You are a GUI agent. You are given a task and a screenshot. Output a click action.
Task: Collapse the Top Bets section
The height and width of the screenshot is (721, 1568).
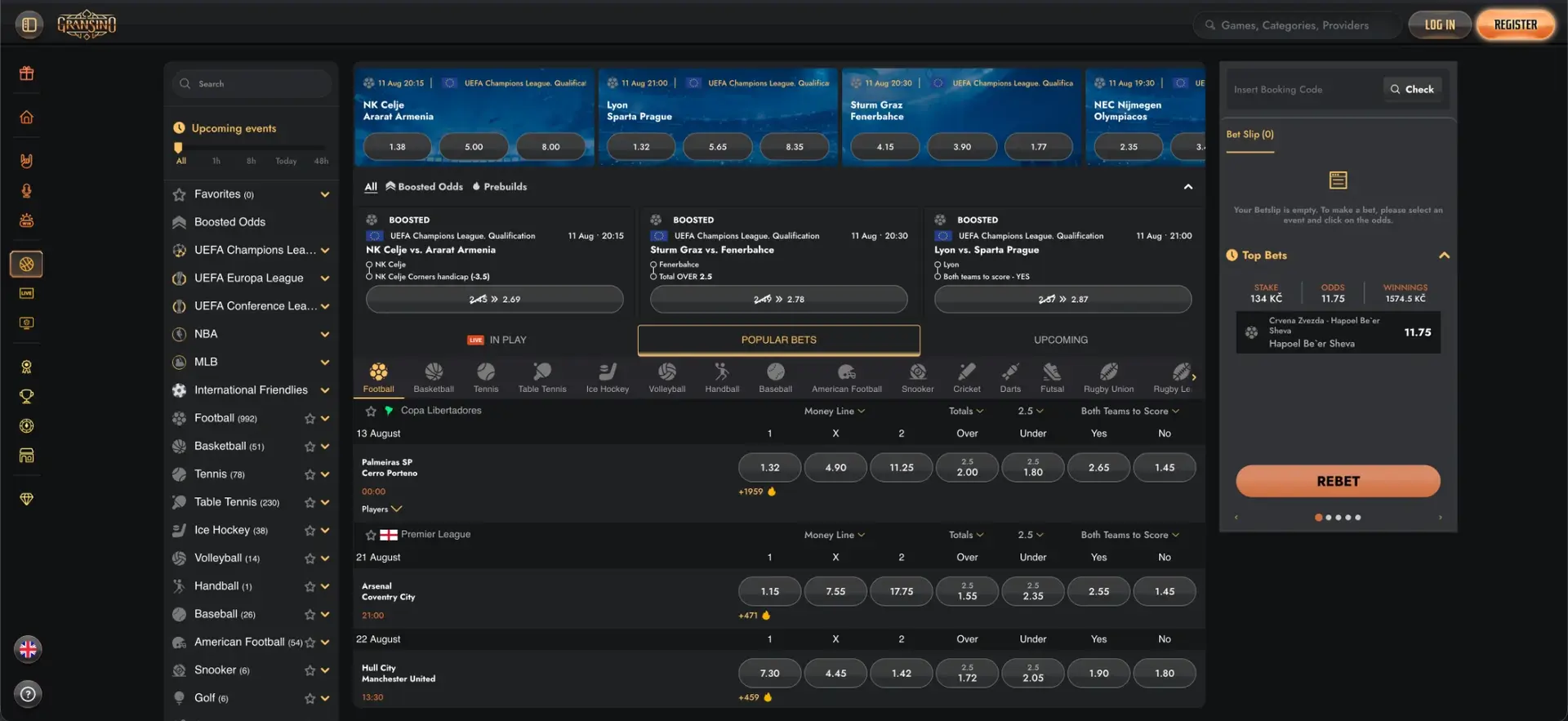pyautogui.click(x=1444, y=256)
